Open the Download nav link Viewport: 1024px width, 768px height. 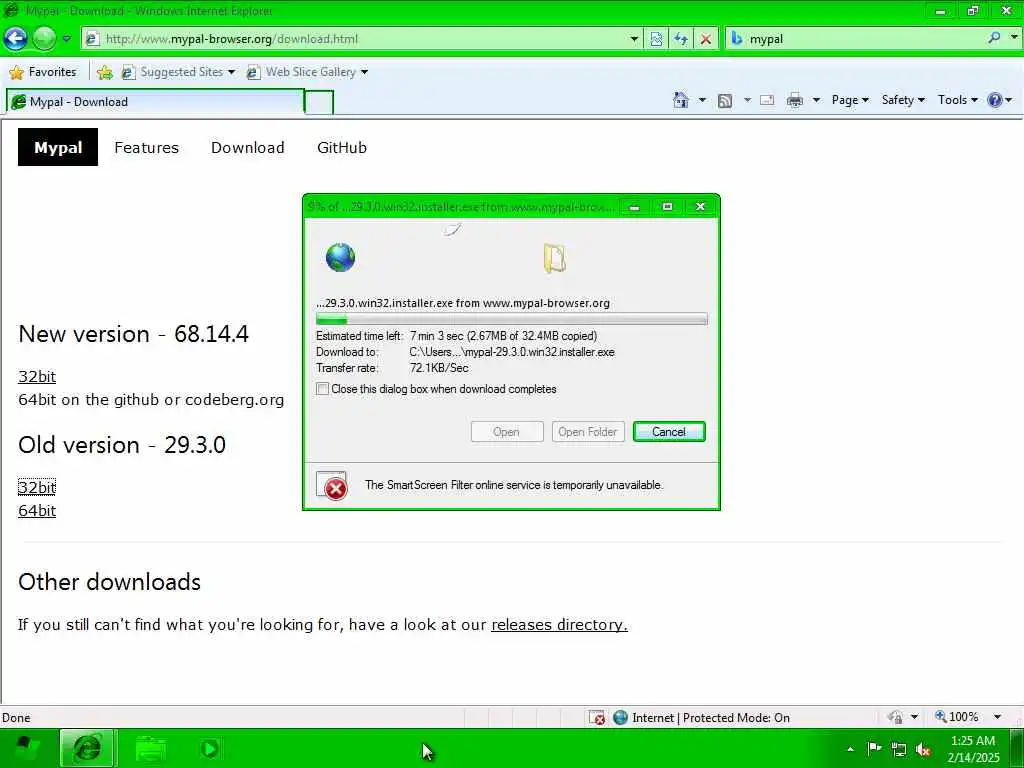click(x=248, y=148)
